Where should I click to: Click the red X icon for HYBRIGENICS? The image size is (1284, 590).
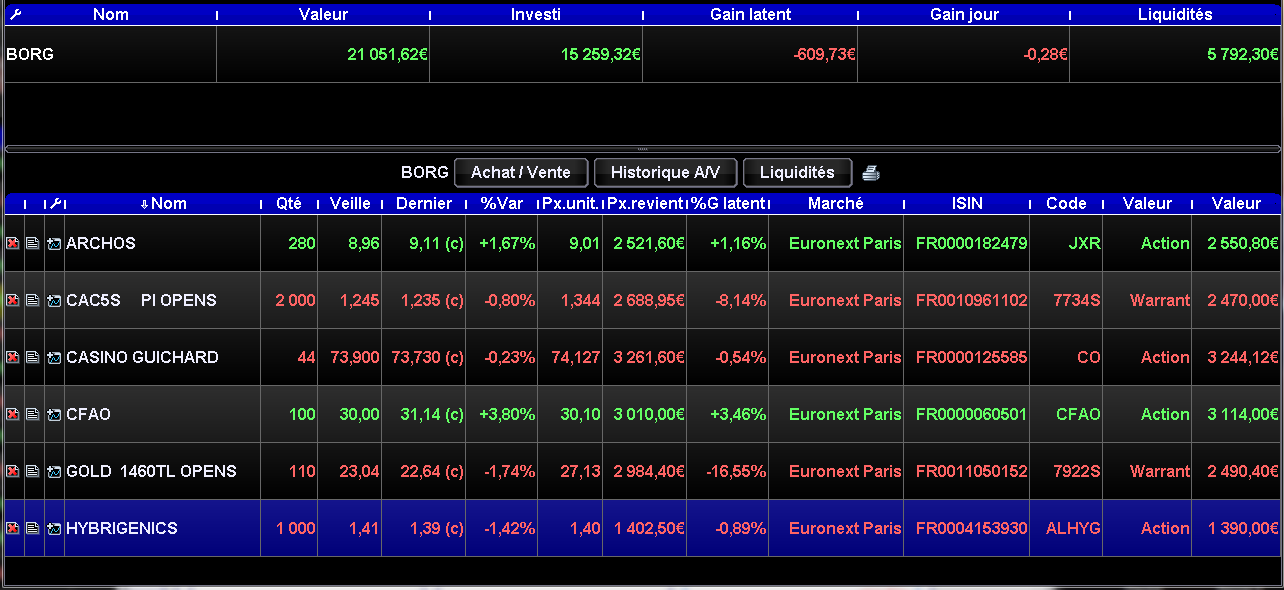13,528
